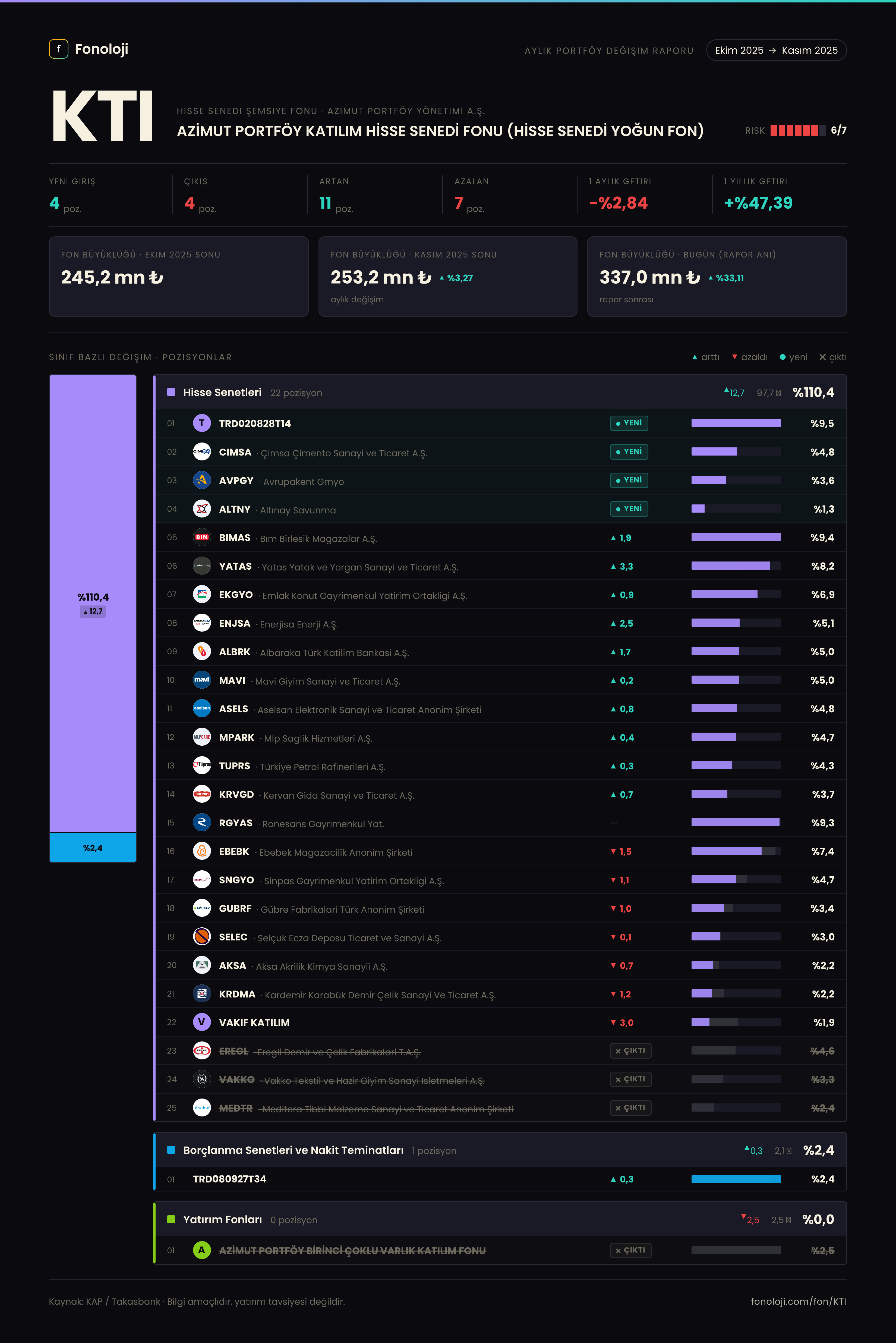Screen dimensions: 896x1343
Task: Click the green Yatırım Fonları color square
Action: [171, 1219]
